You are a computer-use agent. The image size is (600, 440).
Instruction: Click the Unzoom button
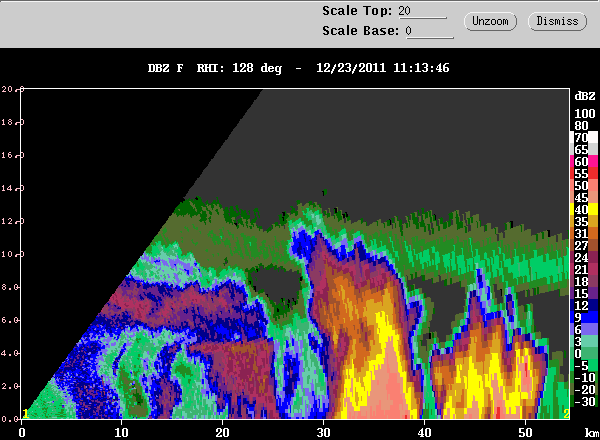pyautogui.click(x=490, y=21)
